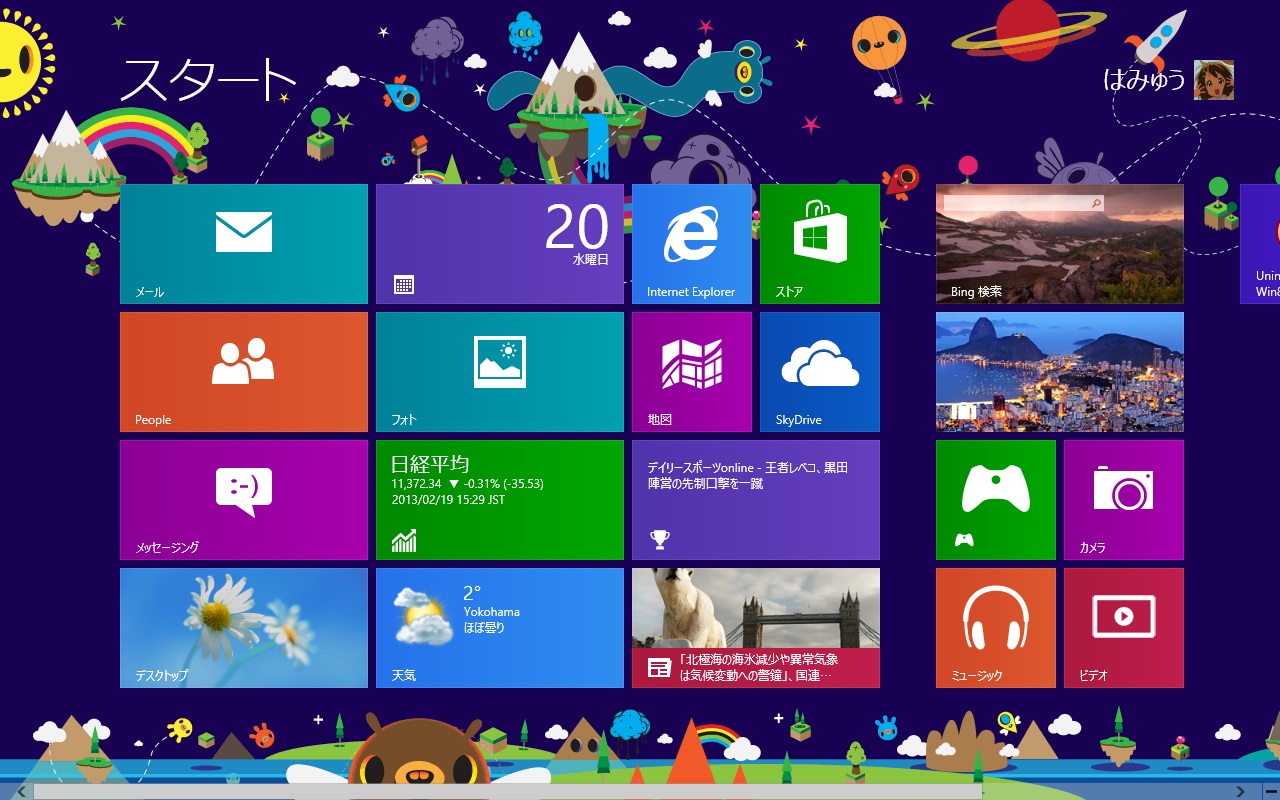Open the メール mail tile
Viewport: 1280px width, 800px height.
[x=244, y=244]
